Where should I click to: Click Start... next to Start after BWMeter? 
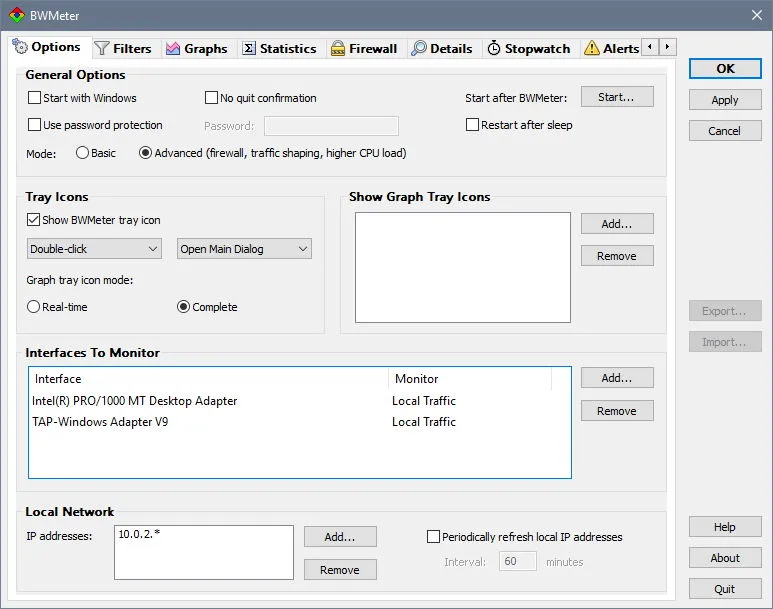tap(617, 97)
